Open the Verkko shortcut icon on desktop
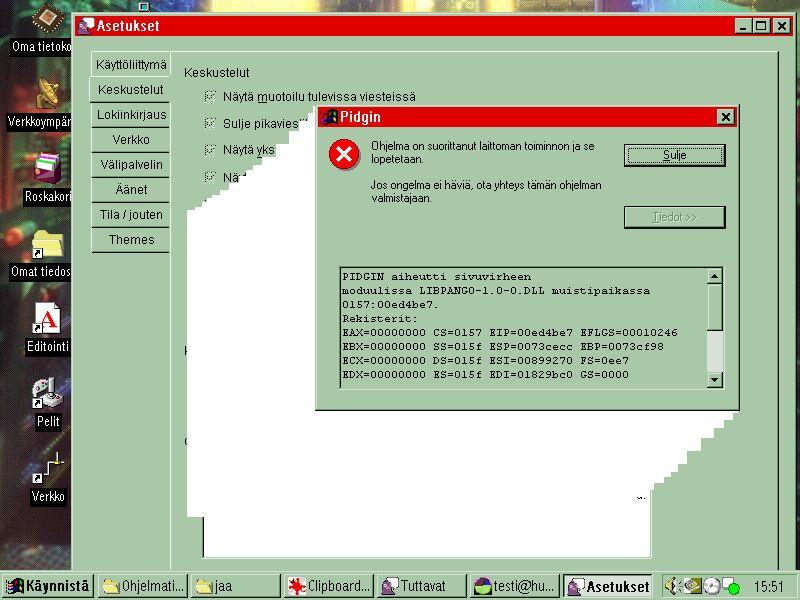The width and height of the screenshot is (800, 600). pyautogui.click(x=47, y=467)
